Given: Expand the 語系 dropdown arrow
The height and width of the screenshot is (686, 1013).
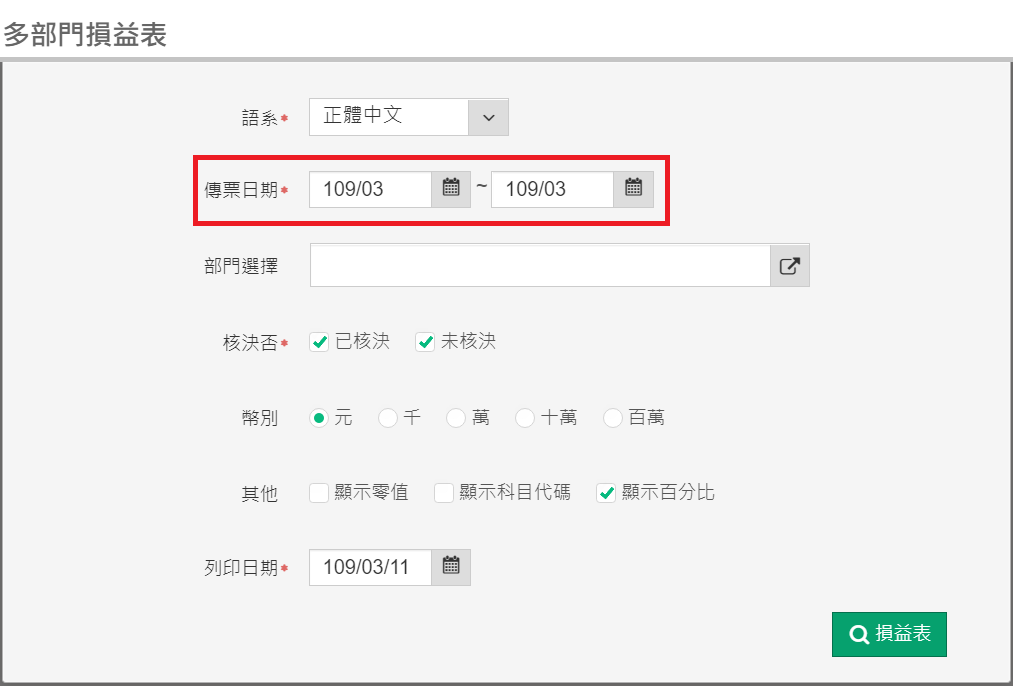Looking at the screenshot, I should point(488,118).
